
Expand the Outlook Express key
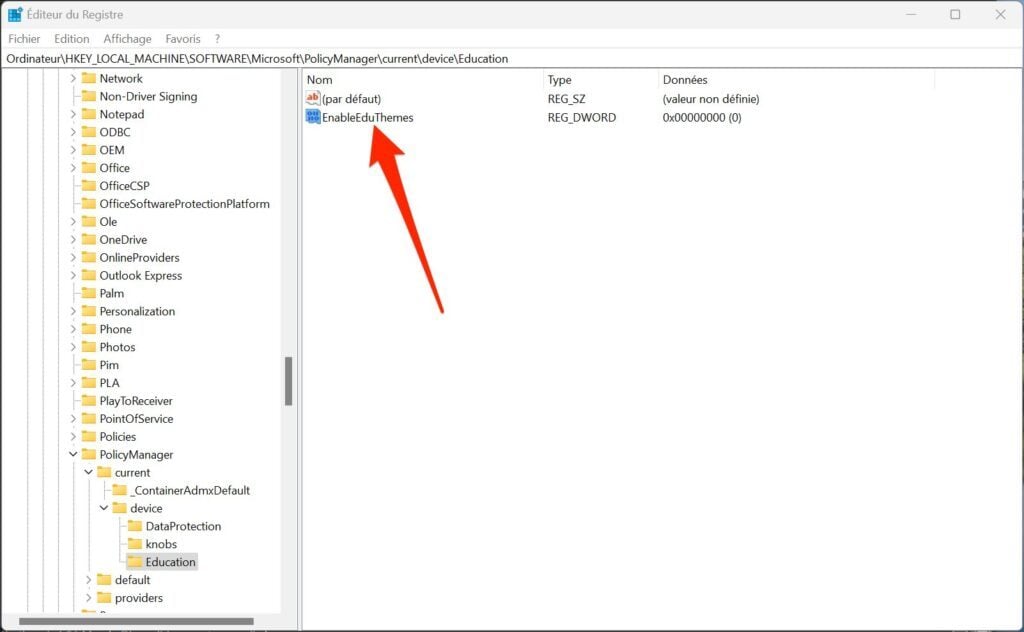click(73, 276)
